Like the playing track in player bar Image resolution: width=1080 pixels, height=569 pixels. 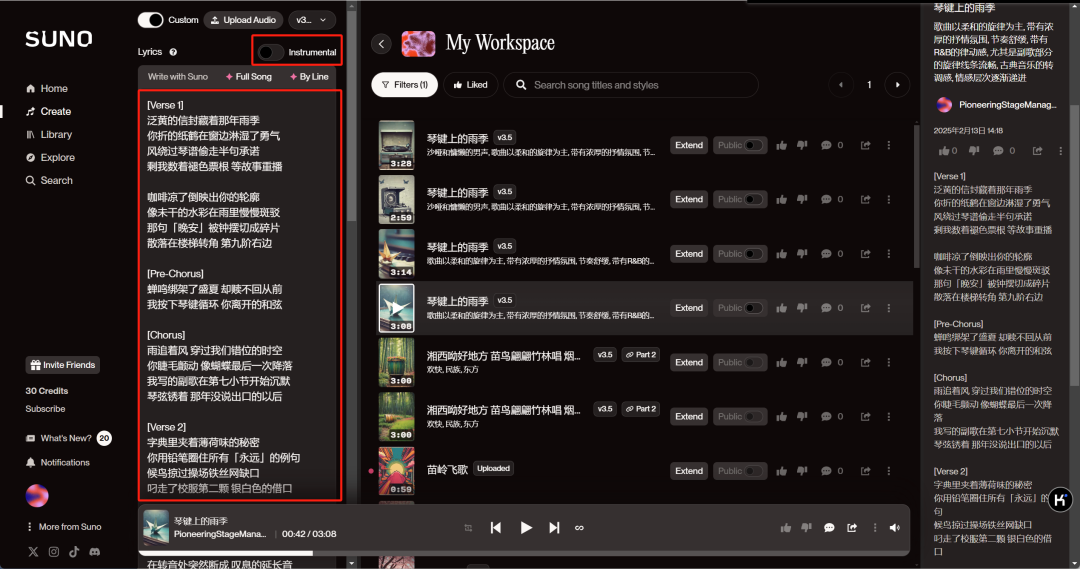click(x=785, y=528)
